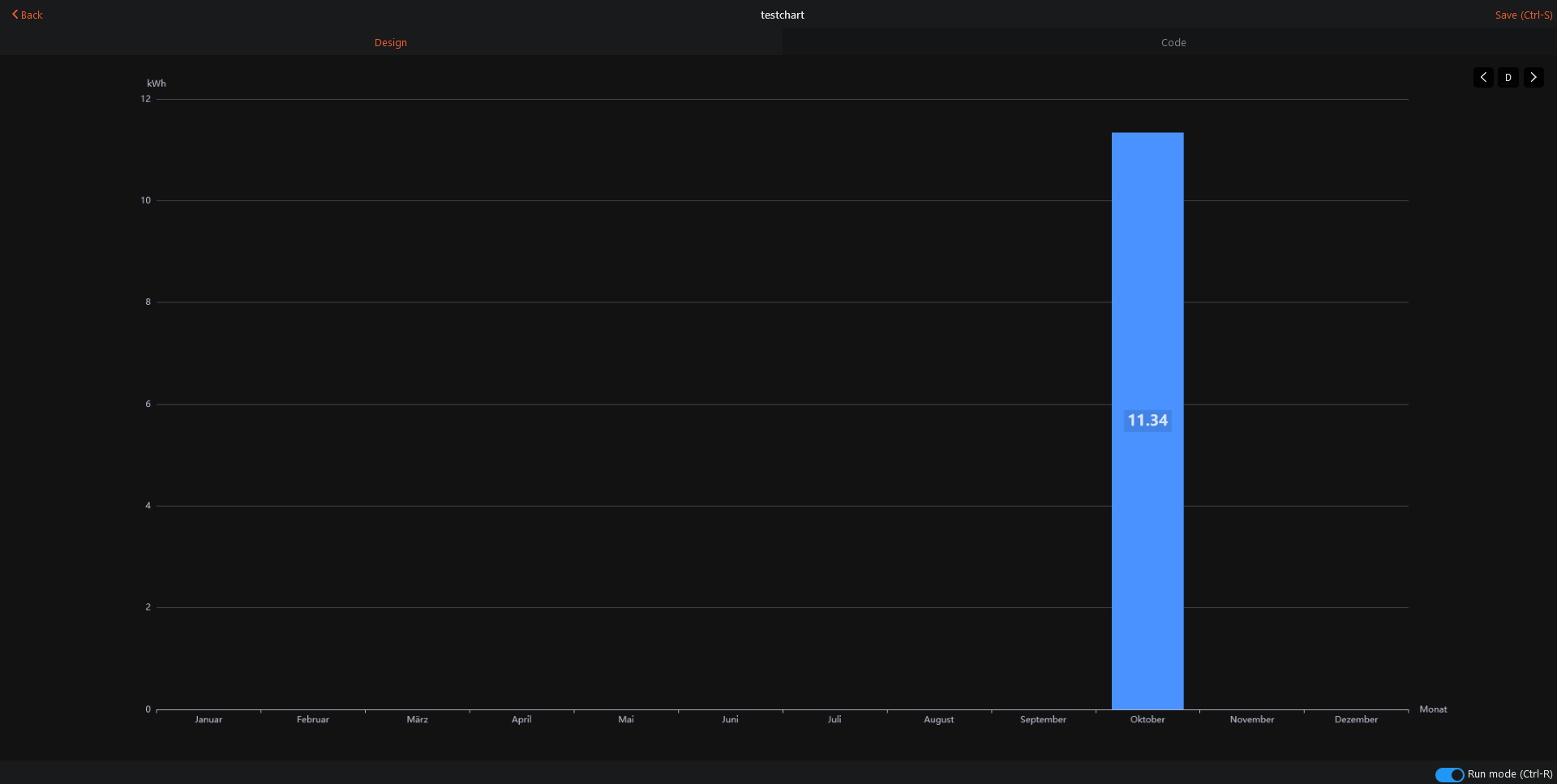Click the 11.34 value label
1557x784 pixels.
(1147, 420)
